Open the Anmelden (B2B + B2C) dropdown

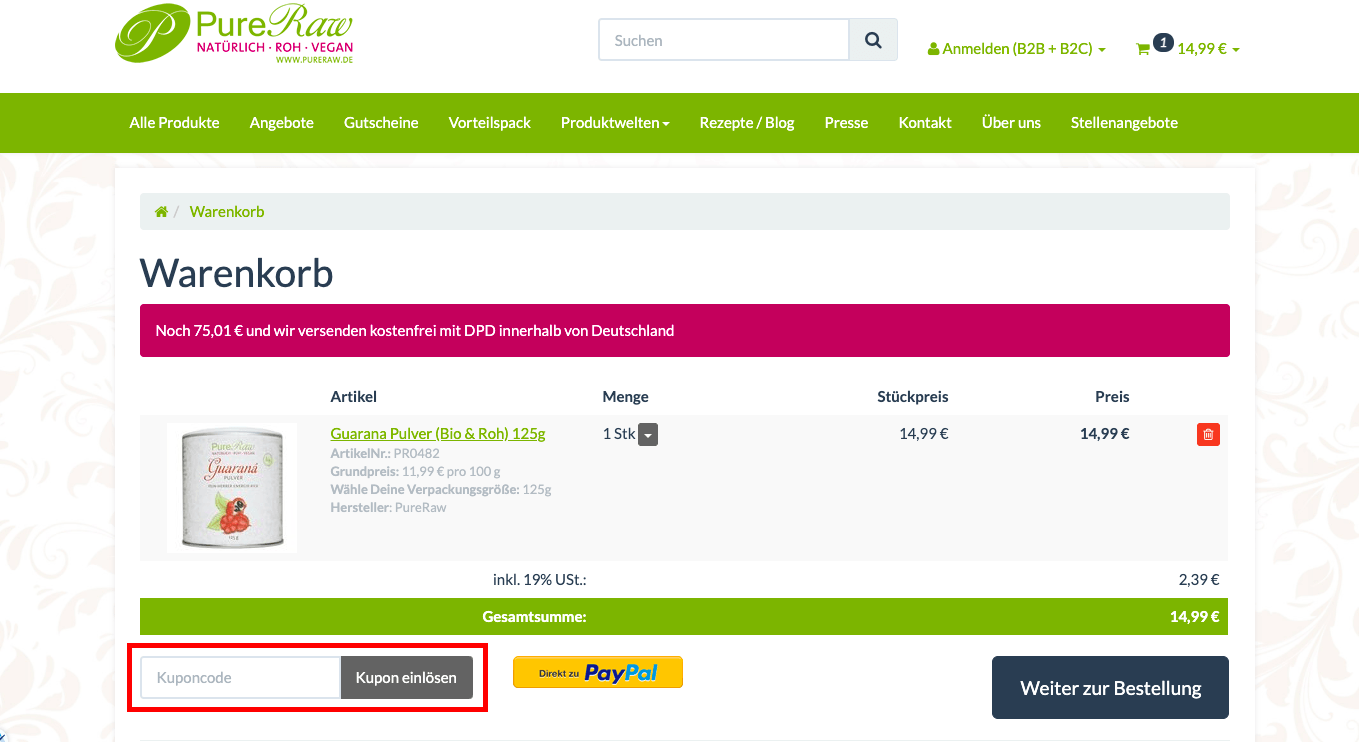point(1017,48)
